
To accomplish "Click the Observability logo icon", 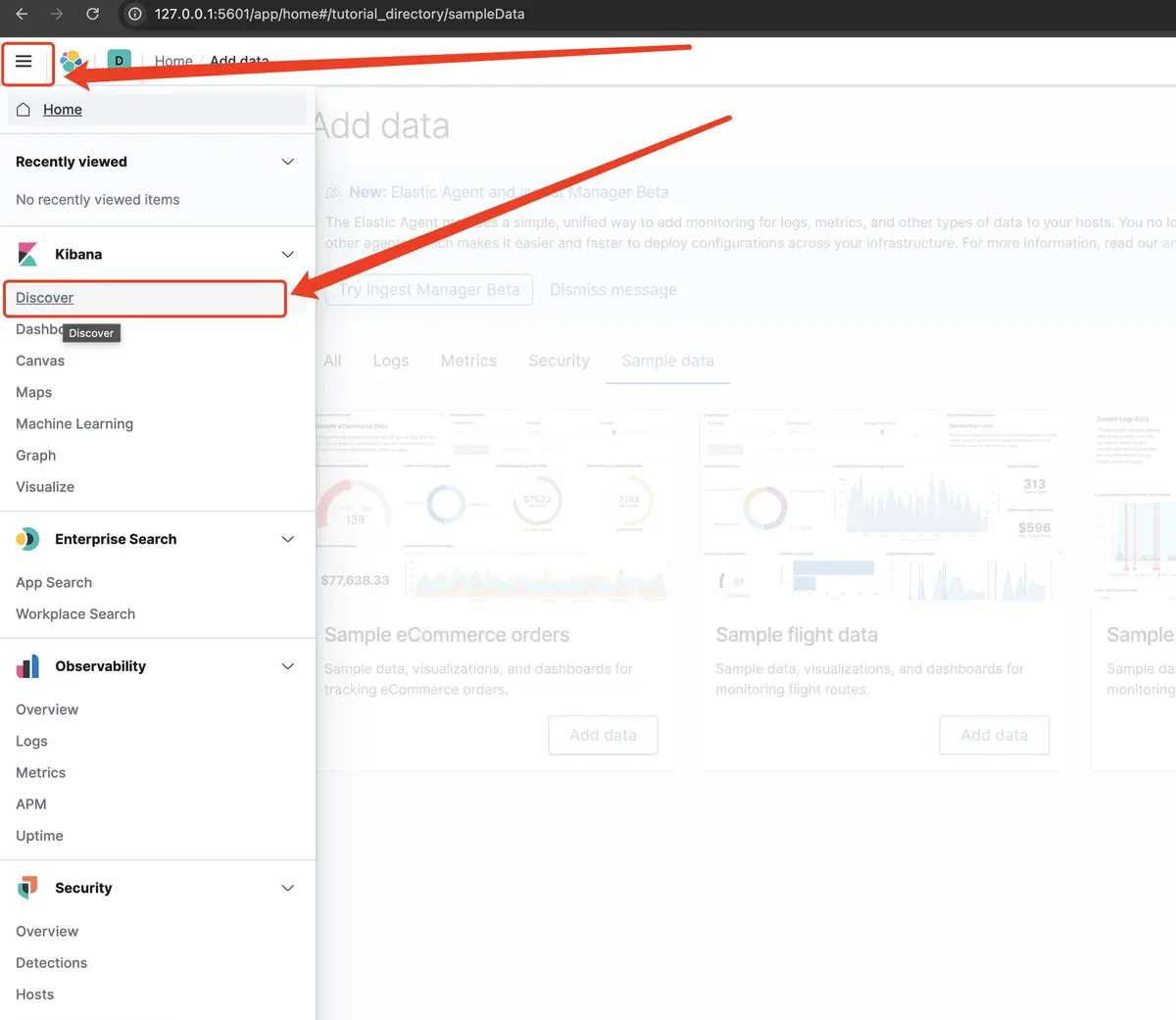I will 27,666.
